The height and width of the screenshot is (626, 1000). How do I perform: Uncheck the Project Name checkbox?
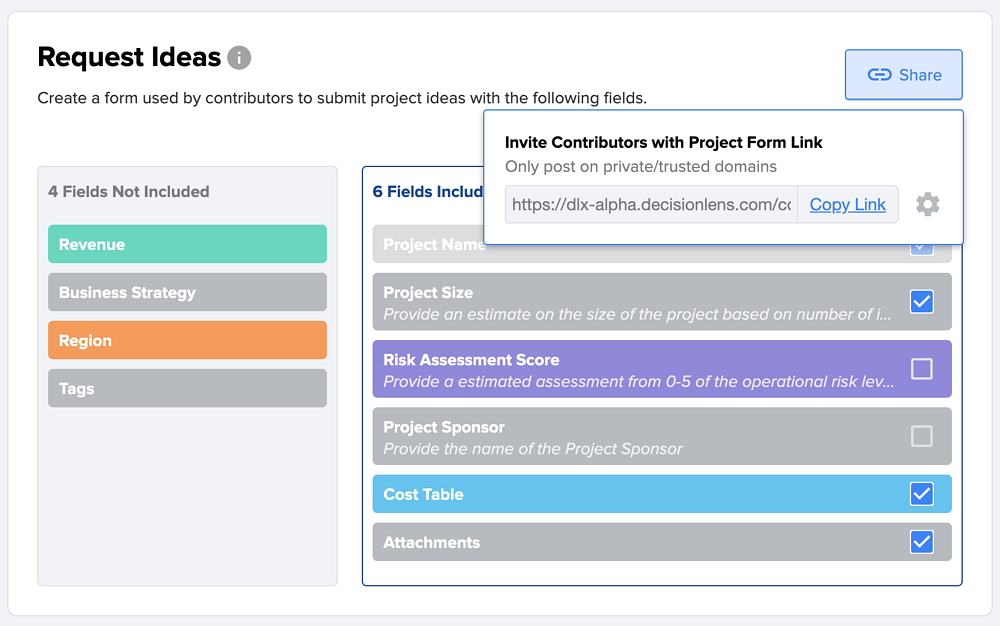tap(921, 244)
